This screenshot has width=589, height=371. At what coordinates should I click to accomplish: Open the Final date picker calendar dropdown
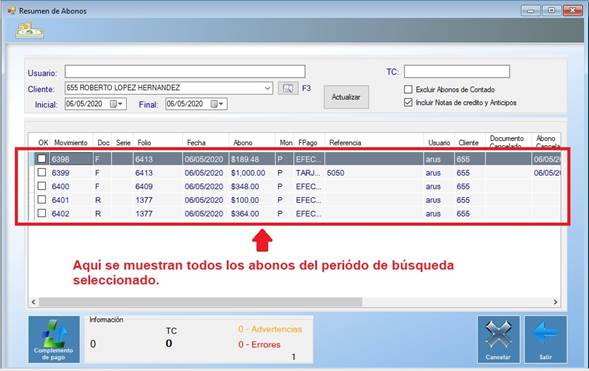pos(217,104)
